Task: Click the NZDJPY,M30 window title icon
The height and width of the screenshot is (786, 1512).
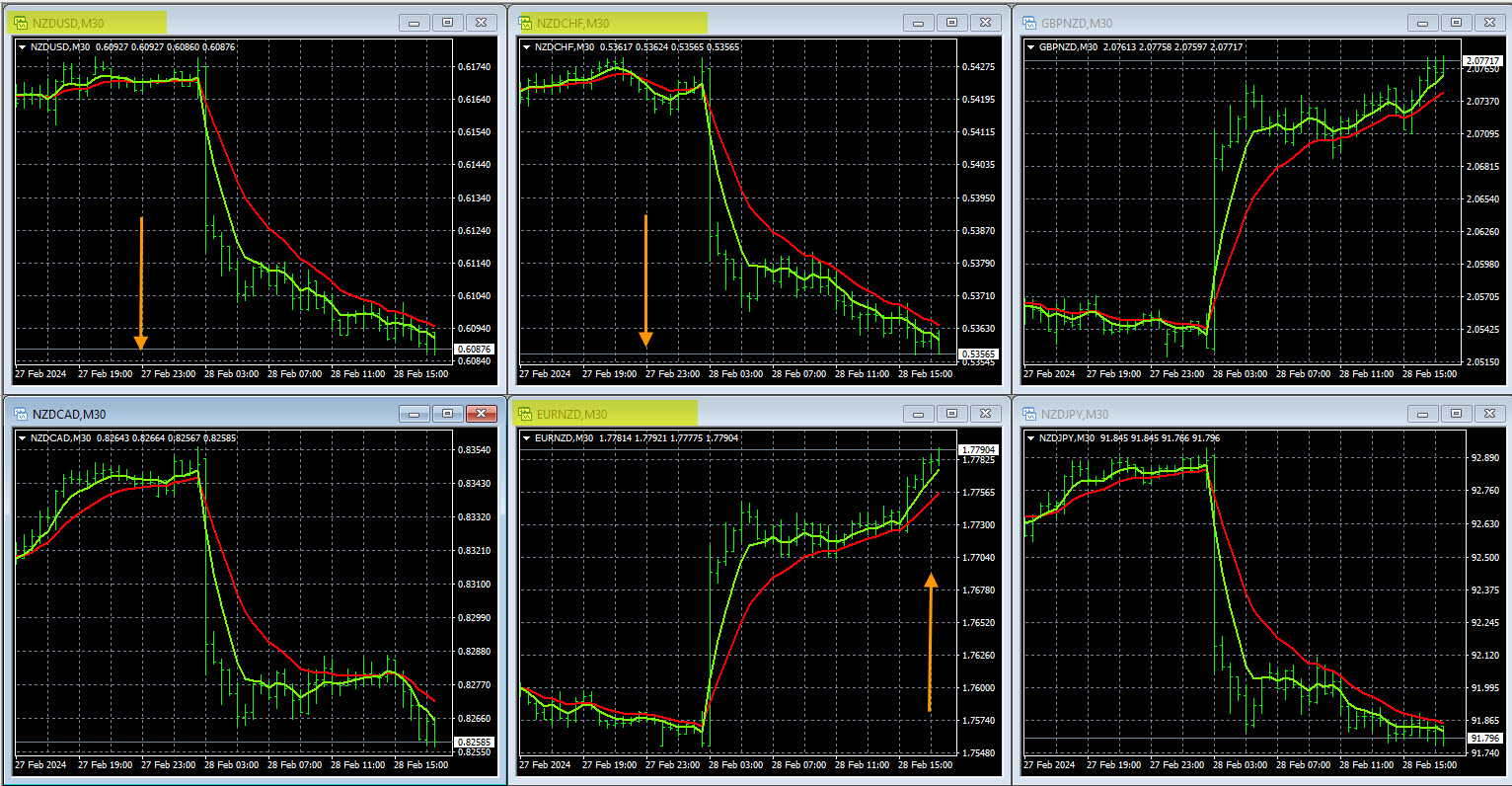Action: coord(1028,414)
